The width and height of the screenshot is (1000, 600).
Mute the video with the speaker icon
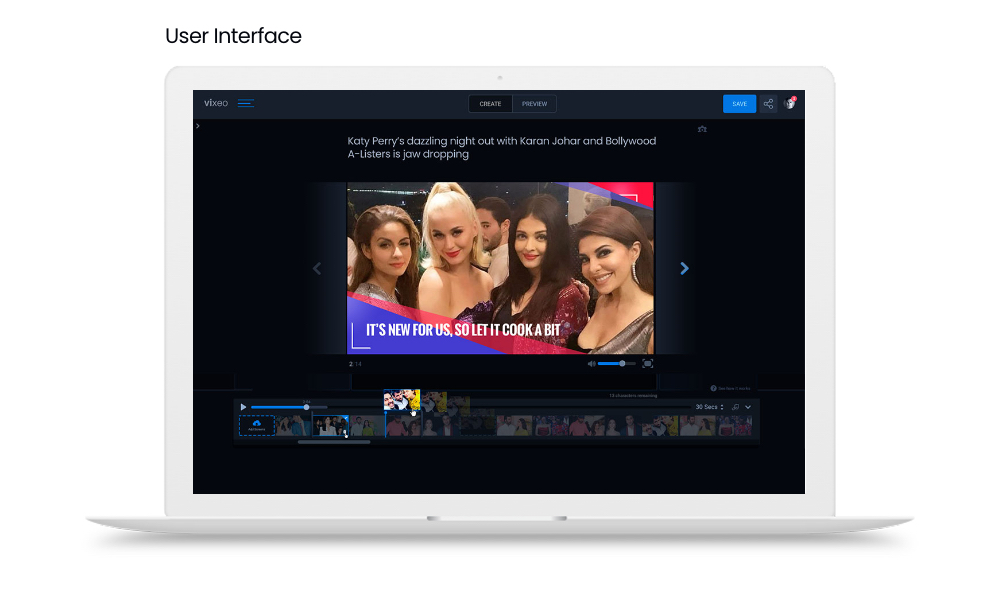(591, 364)
